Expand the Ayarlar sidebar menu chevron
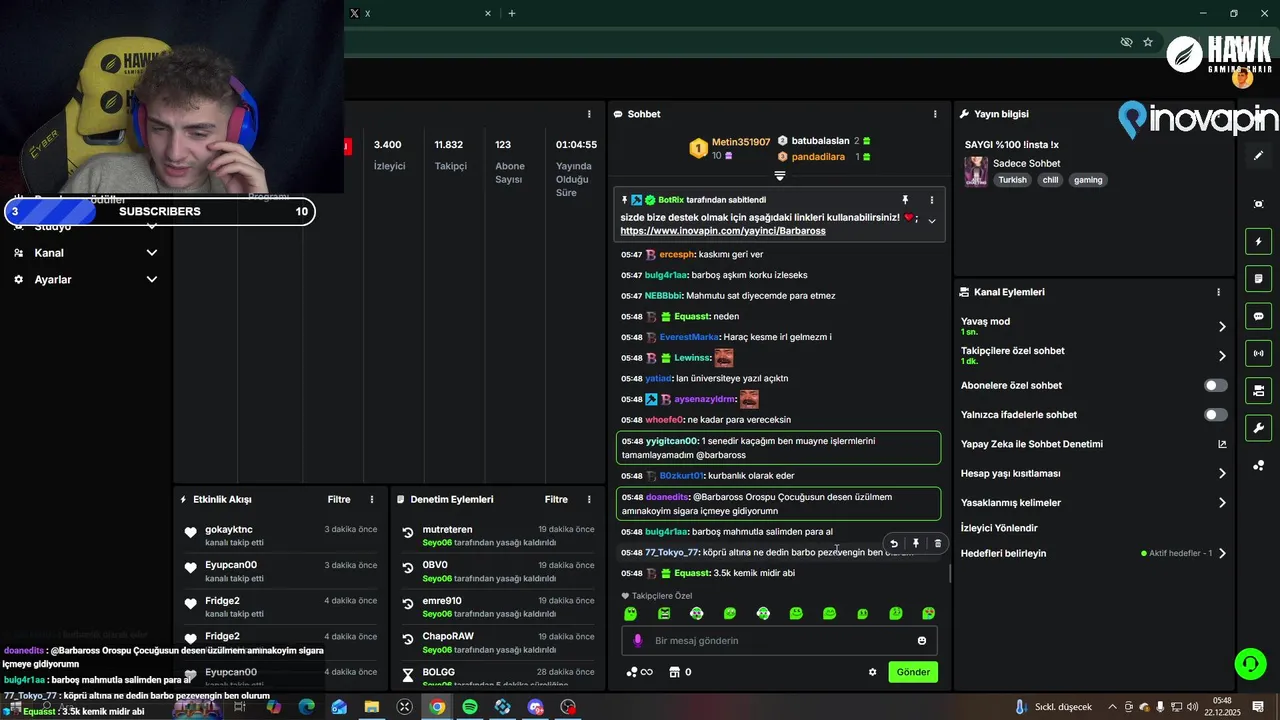This screenshot has height=720, width=1280. pos(152,279)
